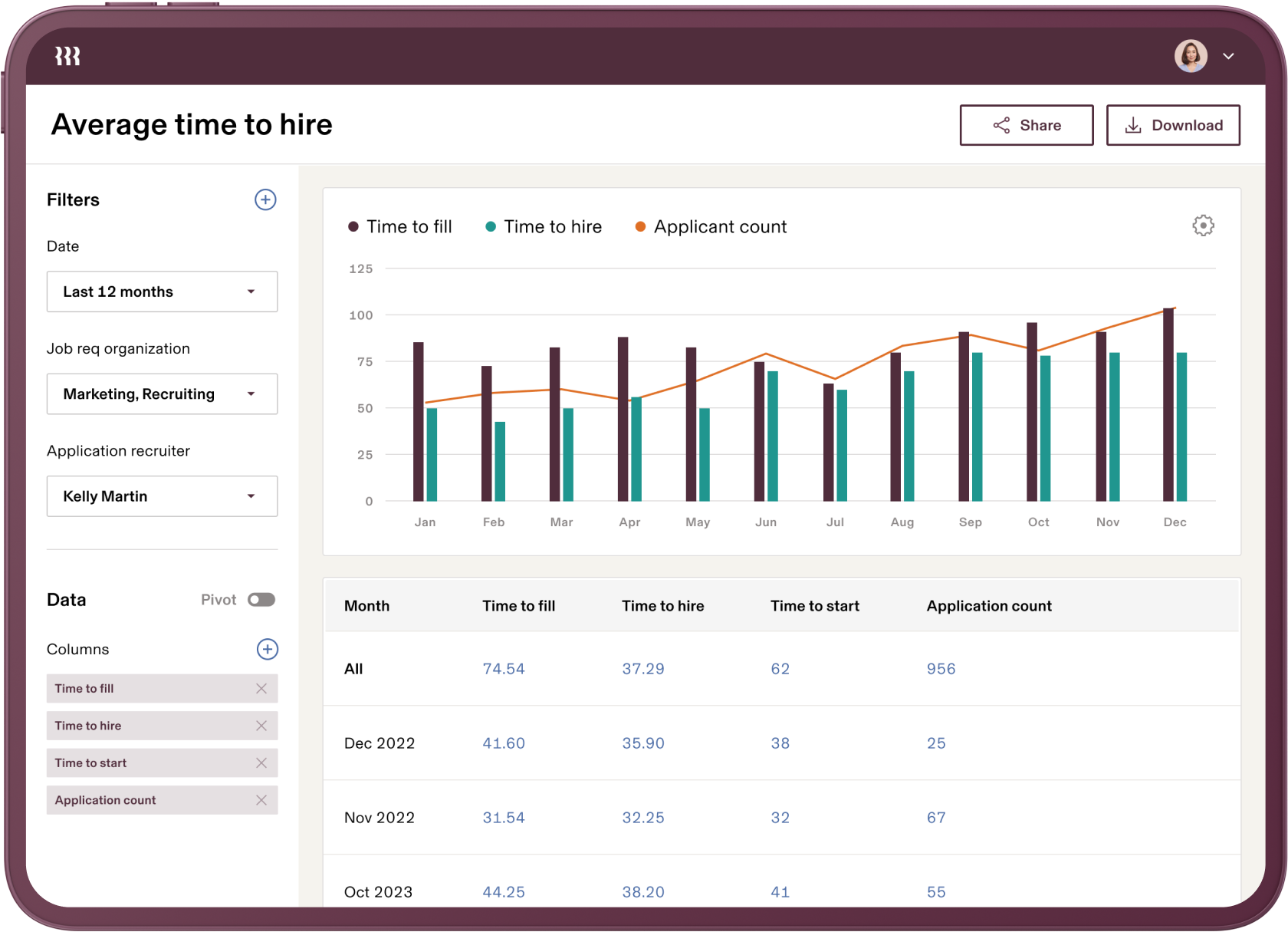Open the user profile avatar menu

point(1191,56)
